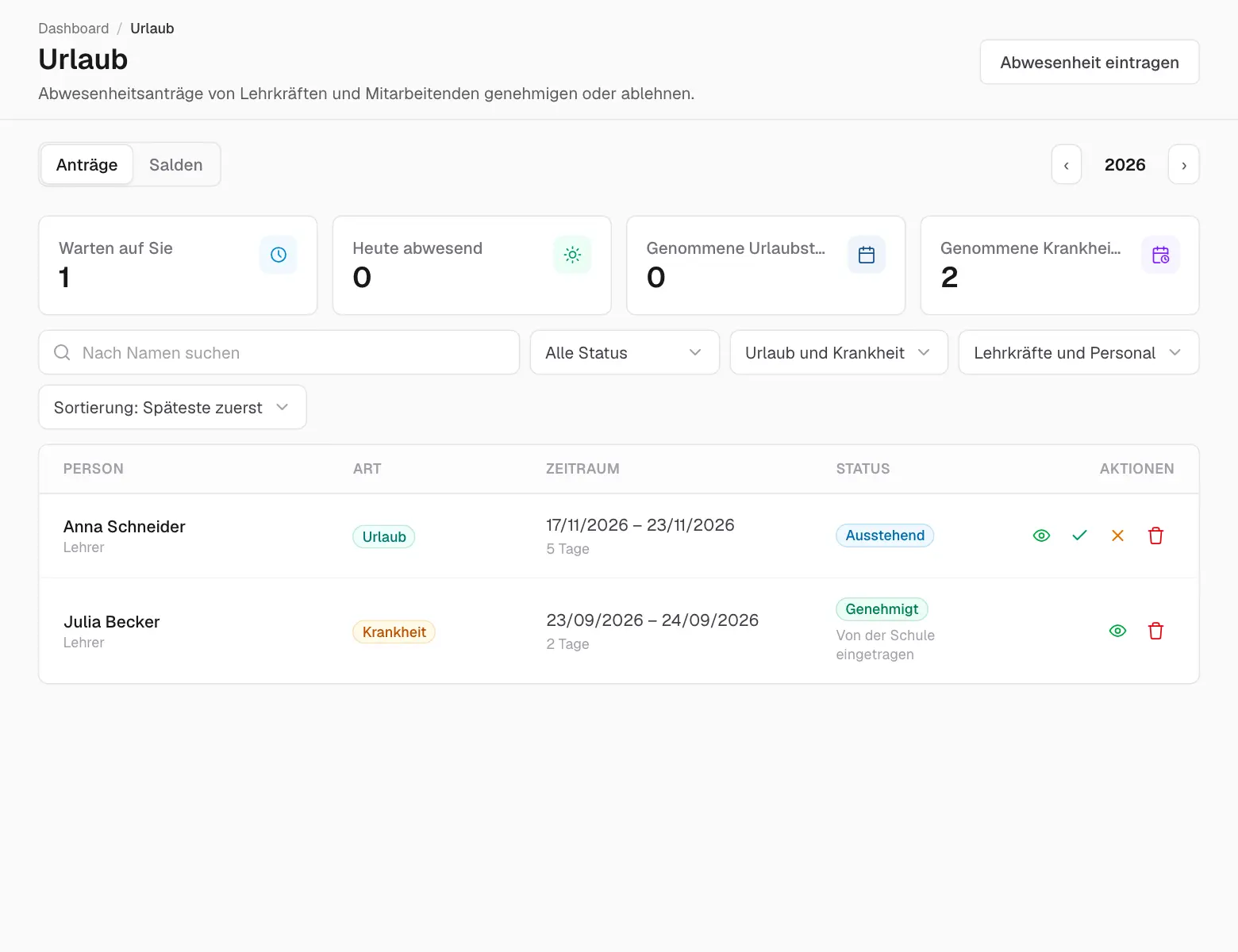Select the name Julia Becker
This screenshot has height=952, width=1238.
point(112,622)
